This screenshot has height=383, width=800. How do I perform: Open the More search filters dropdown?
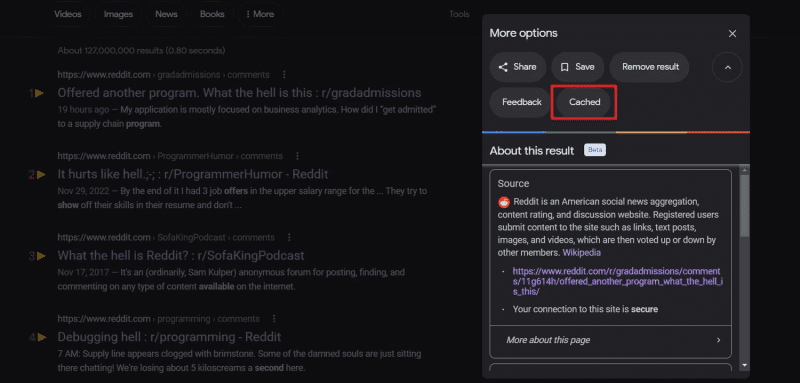tap(260, 14)
